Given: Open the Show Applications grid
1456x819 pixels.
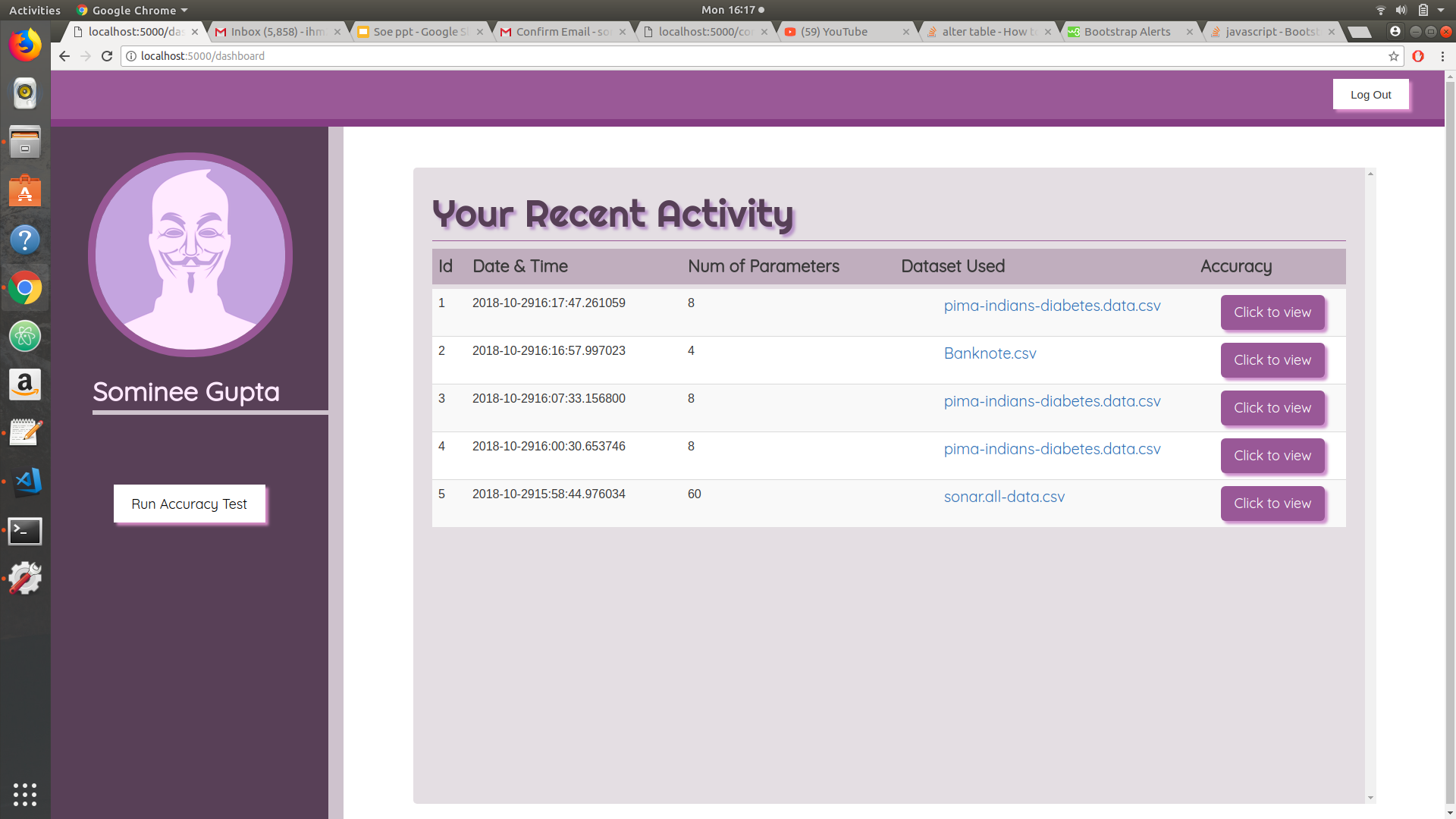Looking at the screenshot, I should click(x=25, y=794).
